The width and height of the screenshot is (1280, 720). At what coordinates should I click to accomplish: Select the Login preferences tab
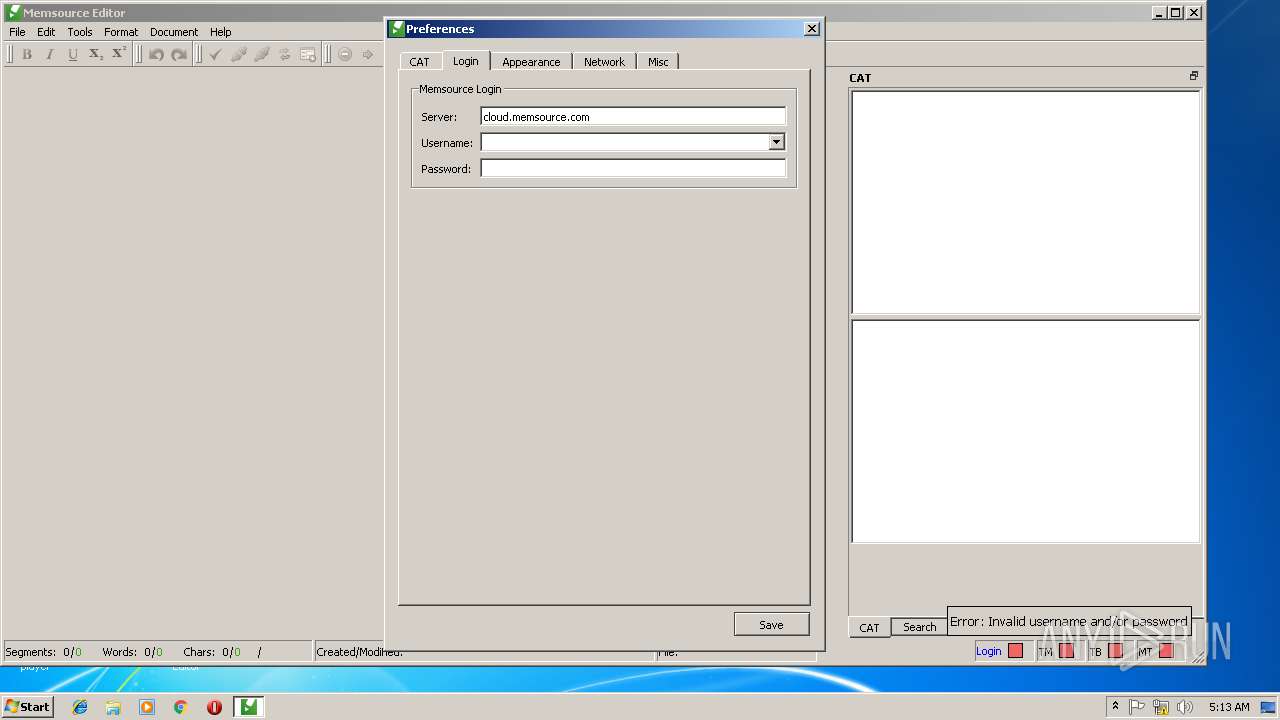point(466,61)
